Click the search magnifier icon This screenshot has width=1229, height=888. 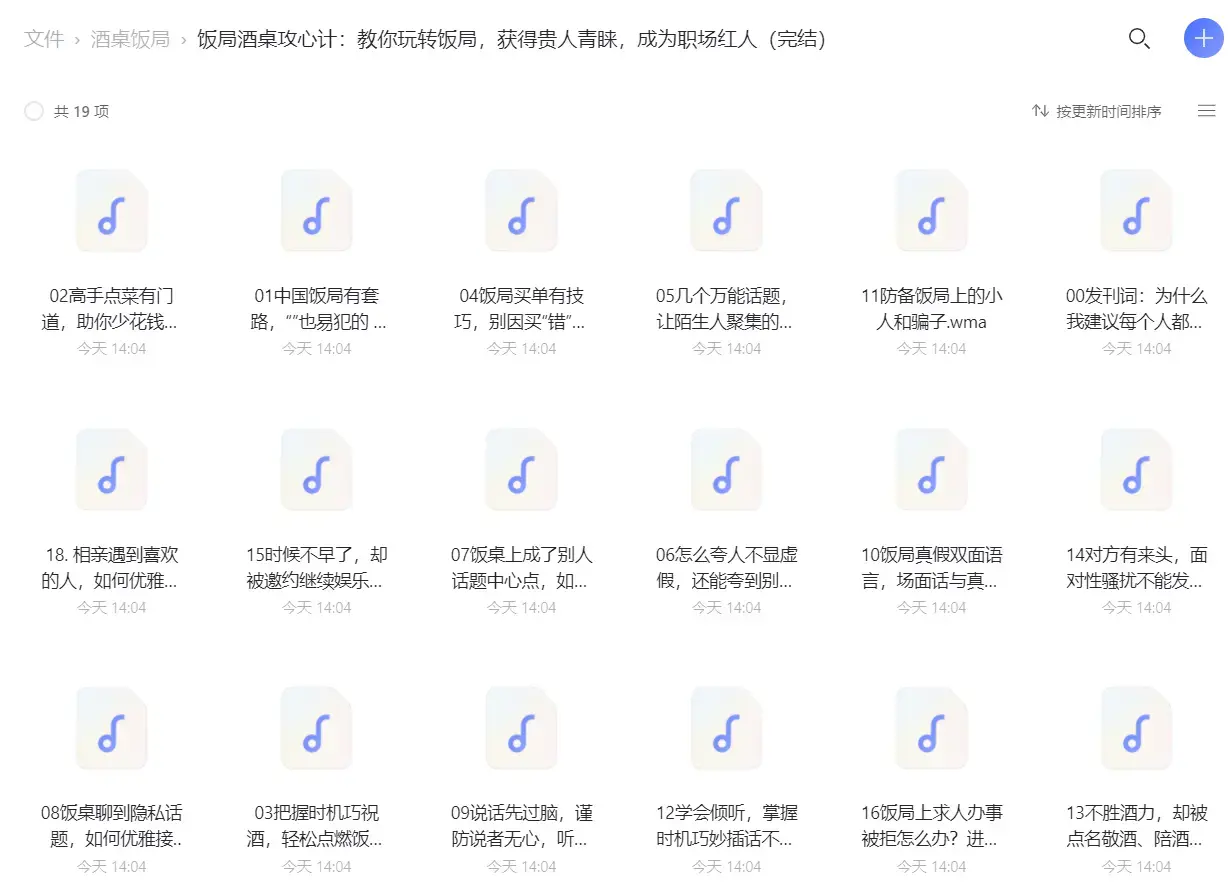coord(1139,39)
